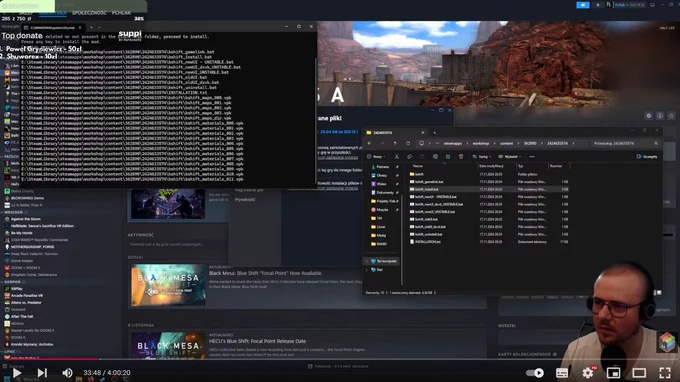The width and height of the screenshot is (680, 382).
Task: Skip to the next video
Action: click(42, 372)
